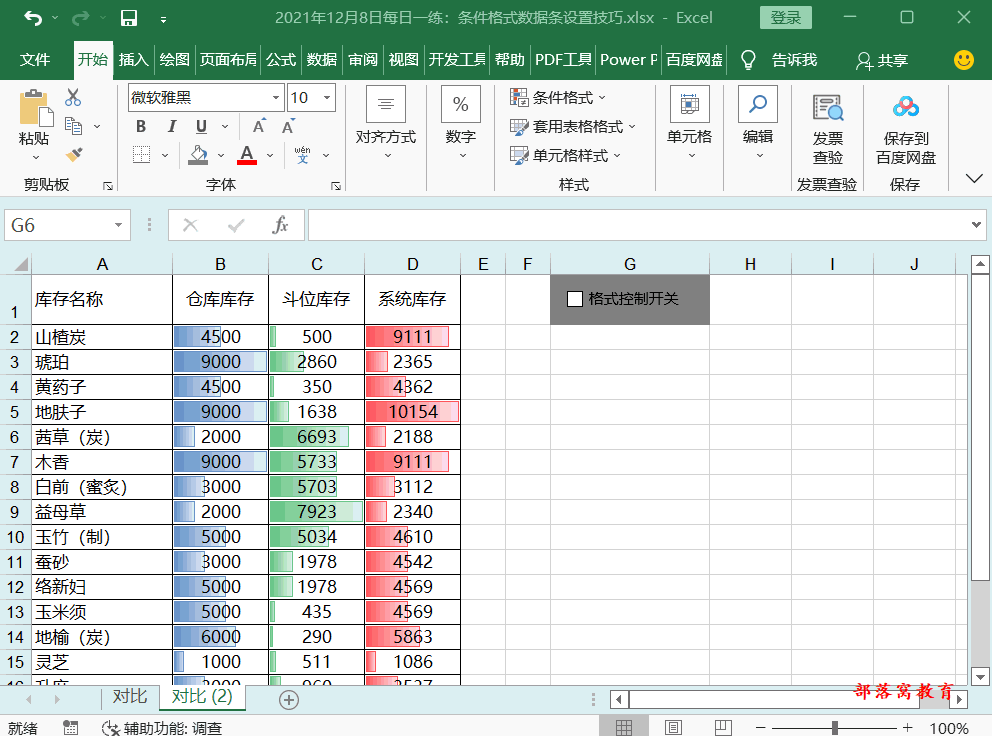Switch to the 插入 ribbon tab
The image size is (992, 736).
point(133,60)
